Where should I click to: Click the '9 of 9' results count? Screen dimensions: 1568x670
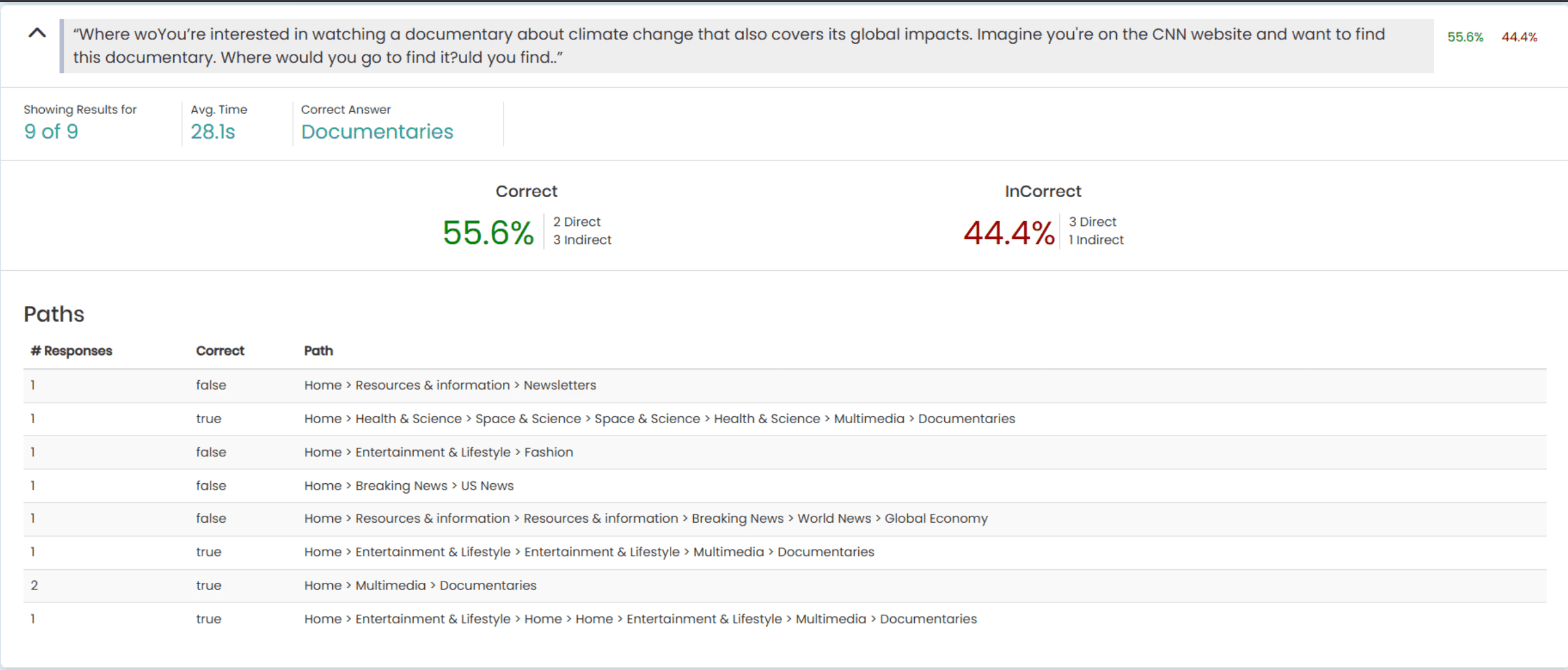click(51, 131)
